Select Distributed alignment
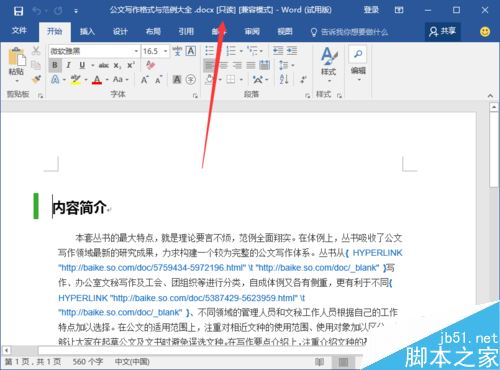 click(265, 65)
